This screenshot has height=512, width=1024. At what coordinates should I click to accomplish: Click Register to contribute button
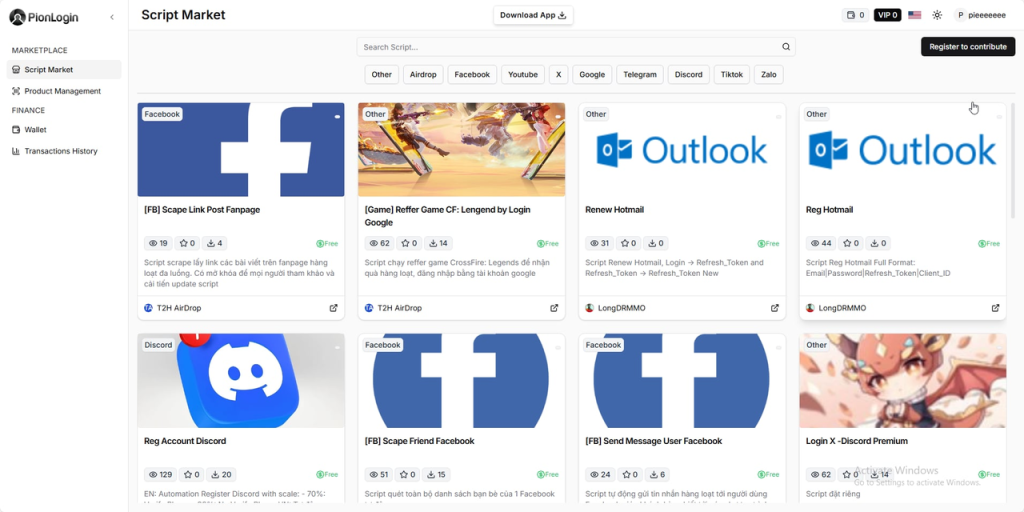967,47
